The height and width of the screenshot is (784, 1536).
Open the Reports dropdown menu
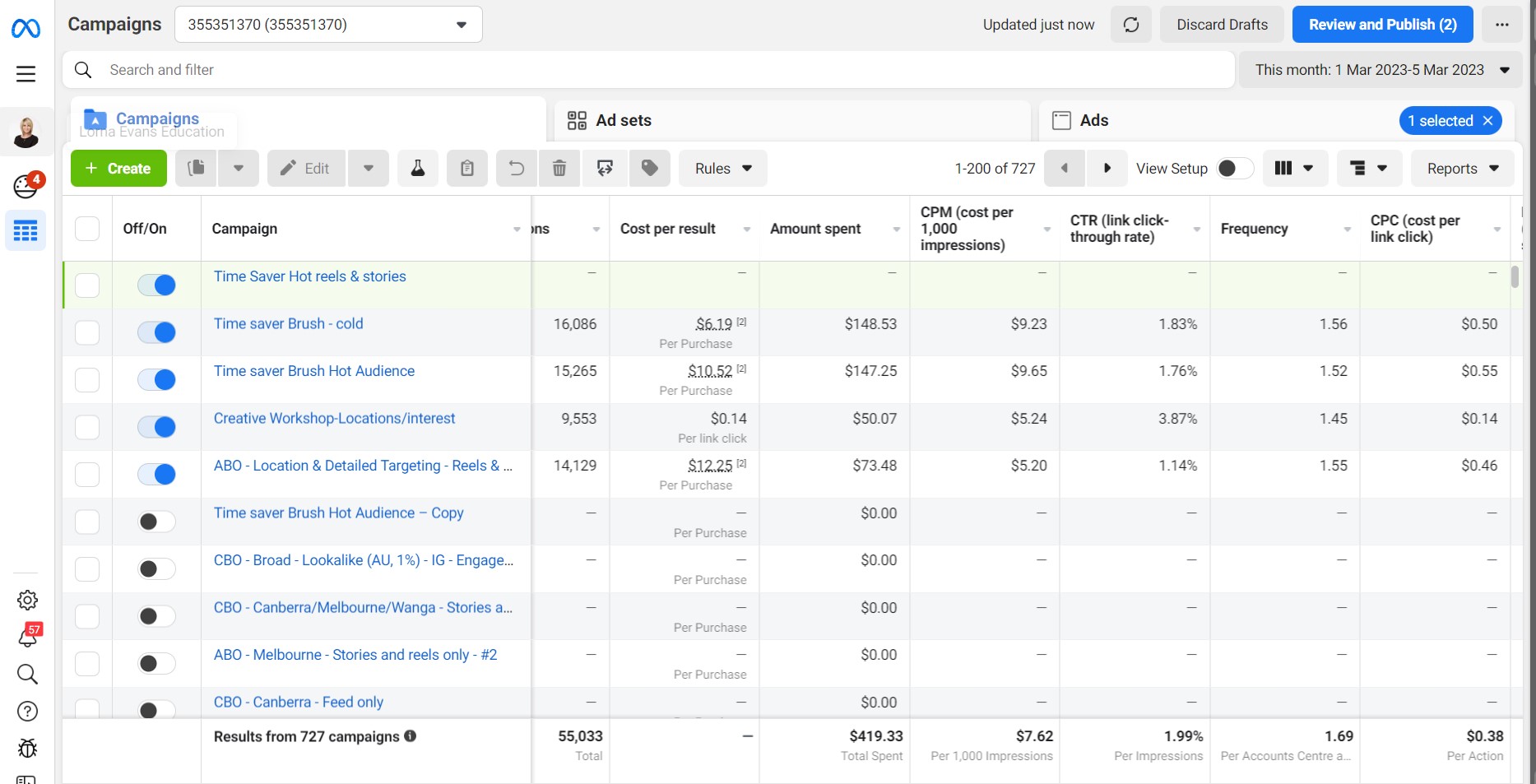tap(1462, 169)
